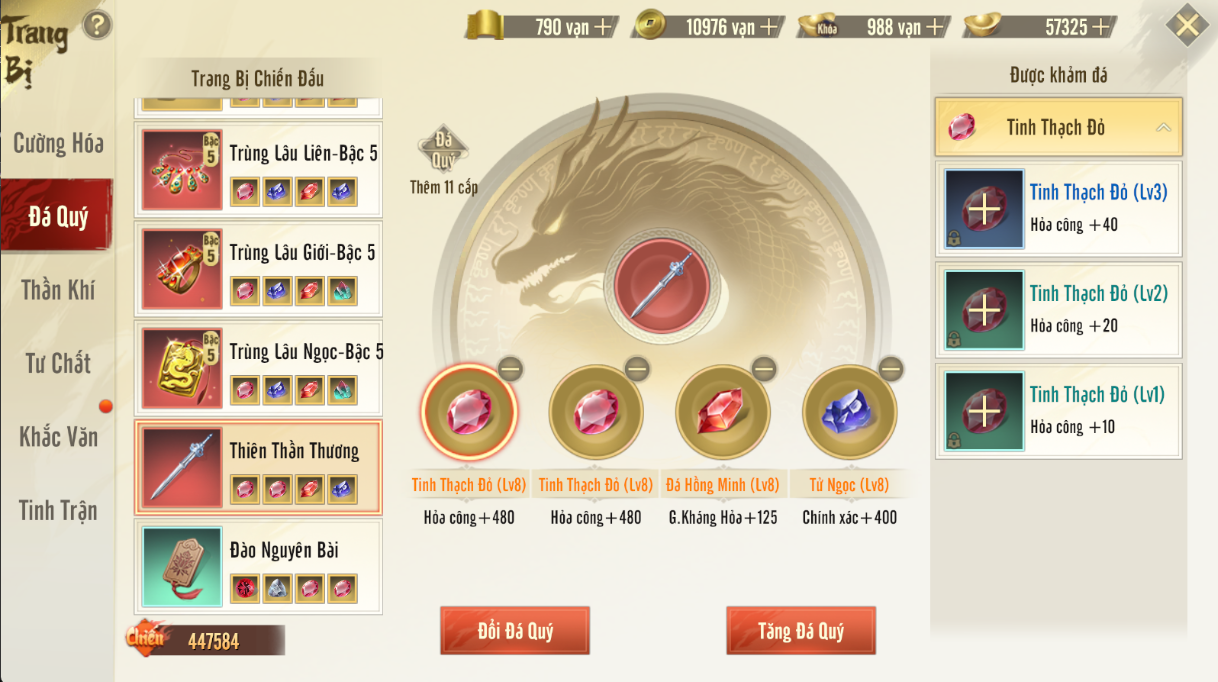Click plus beside 10976 vạn coins
This screenshot has height=682, width=1218.
coord(769,27)
